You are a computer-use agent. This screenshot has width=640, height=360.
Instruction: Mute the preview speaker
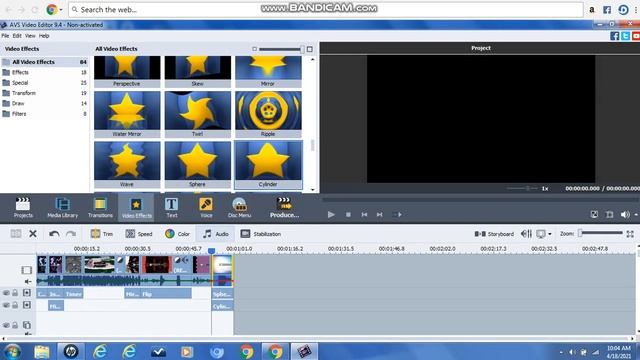click(x=625, y=214)
